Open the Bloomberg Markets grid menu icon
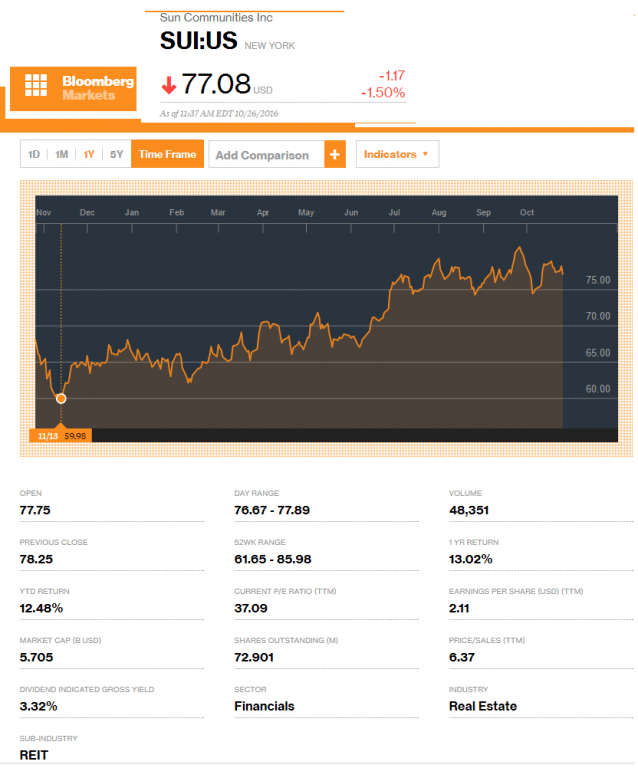 (x=36, y=85)
